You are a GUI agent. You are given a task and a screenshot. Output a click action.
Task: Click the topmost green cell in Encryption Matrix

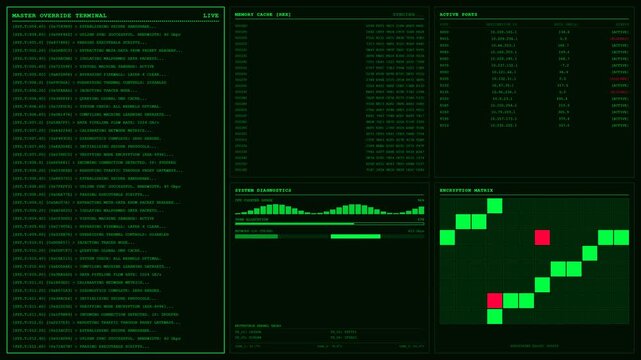pyautogui.click(x=495, y=206)
